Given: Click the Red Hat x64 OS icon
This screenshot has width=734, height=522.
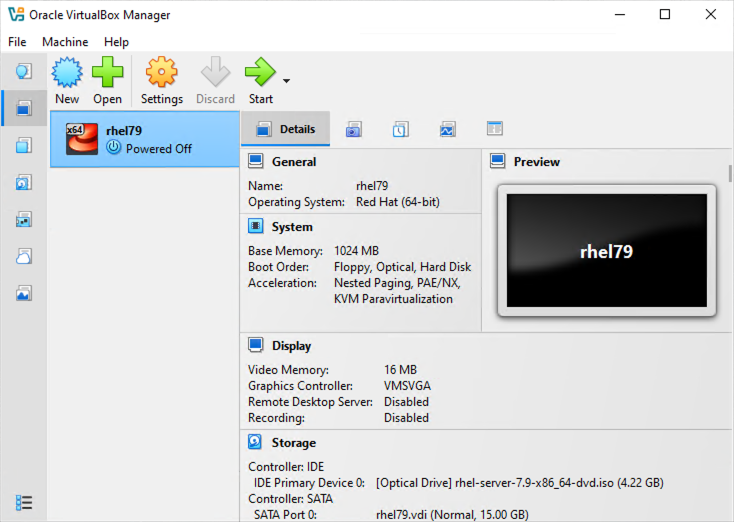Looking at the screenshot, I should pos(82,139).
